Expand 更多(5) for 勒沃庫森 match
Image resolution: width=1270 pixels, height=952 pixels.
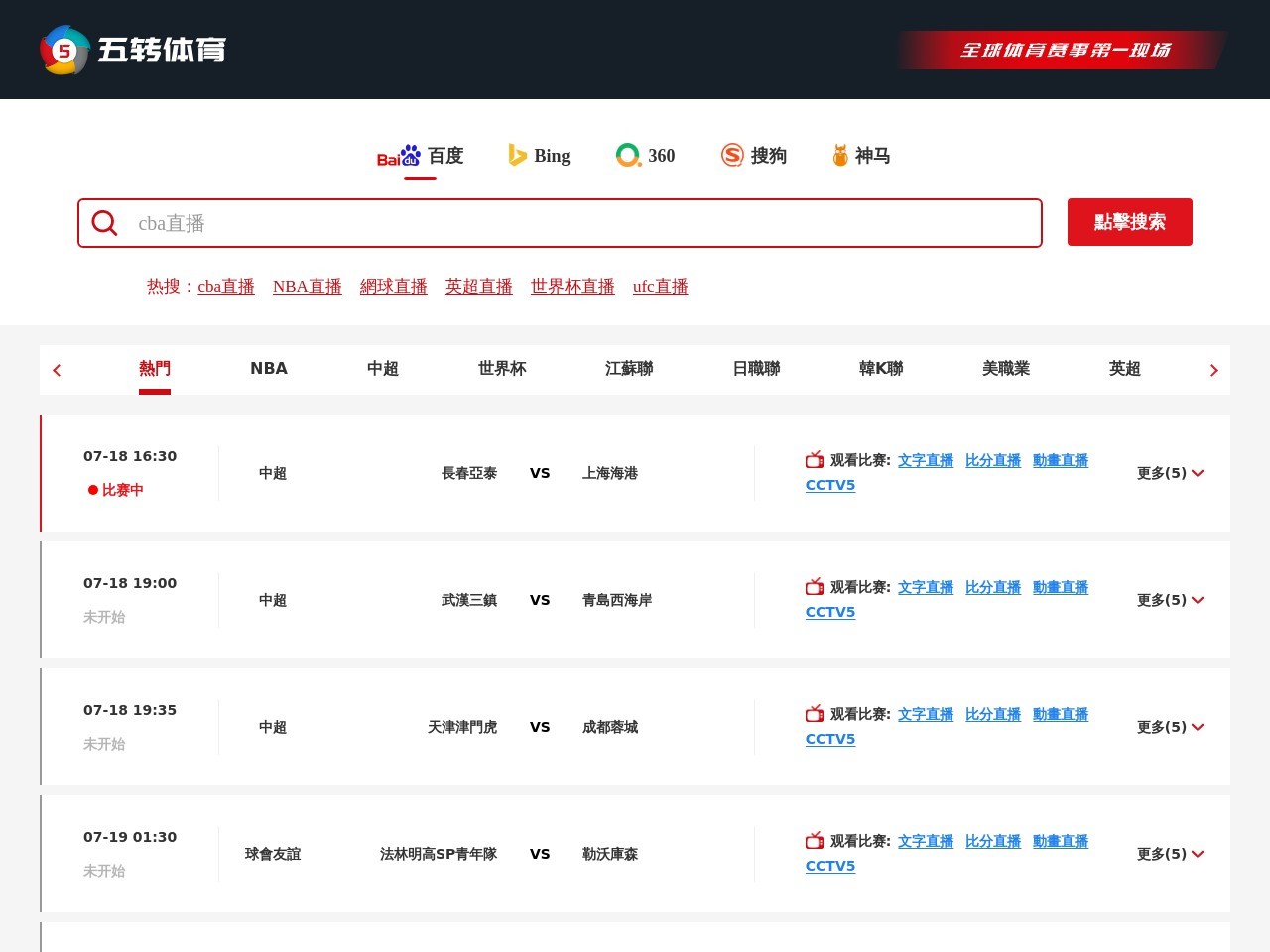[1170, 854]
